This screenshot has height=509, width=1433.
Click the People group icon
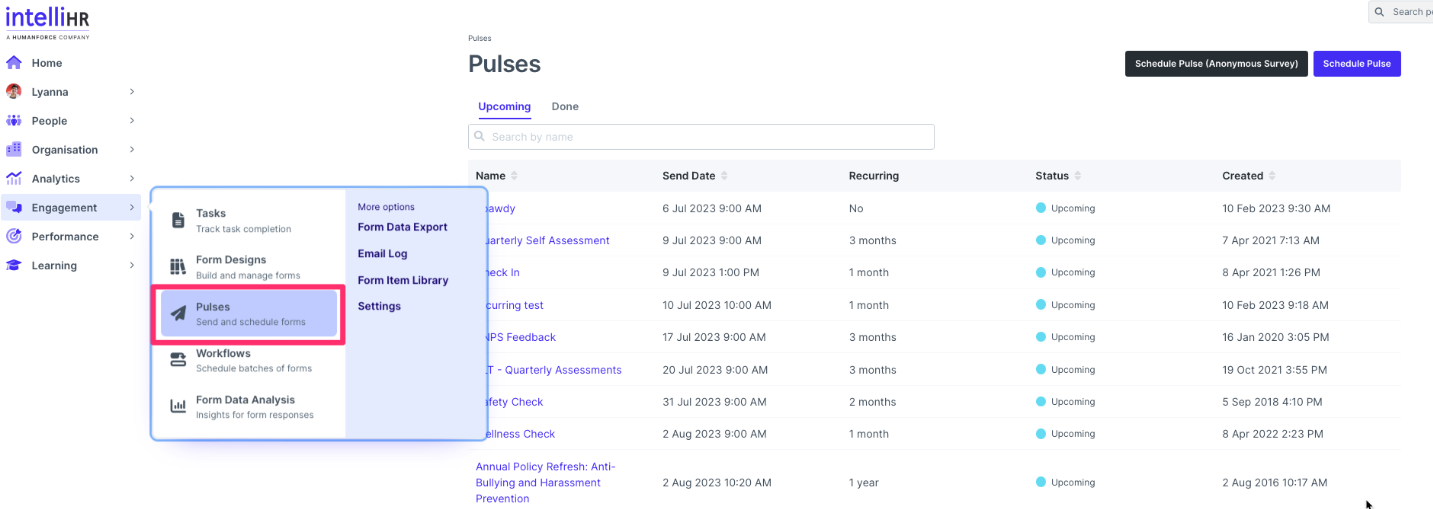click(14, 121)
